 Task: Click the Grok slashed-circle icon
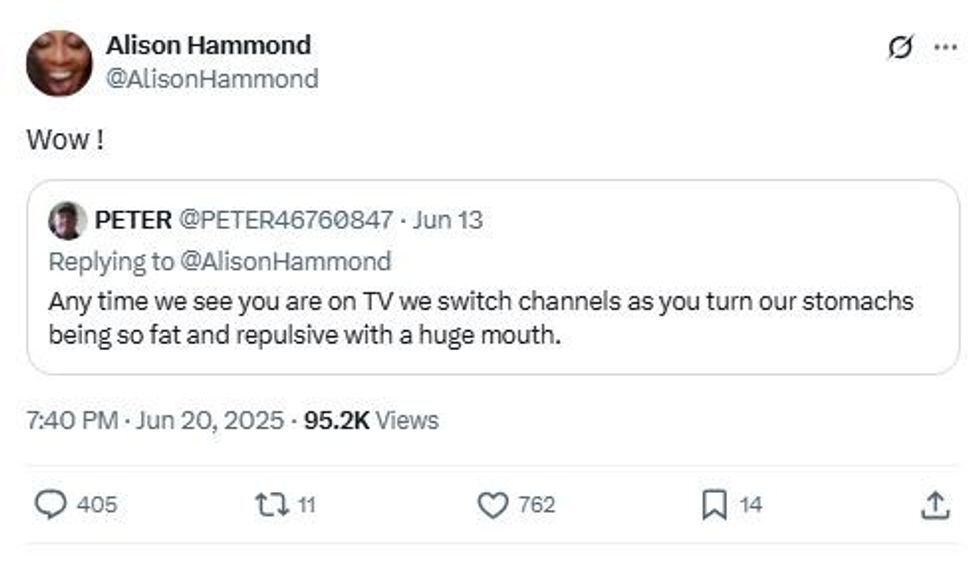tap(900, 47)
